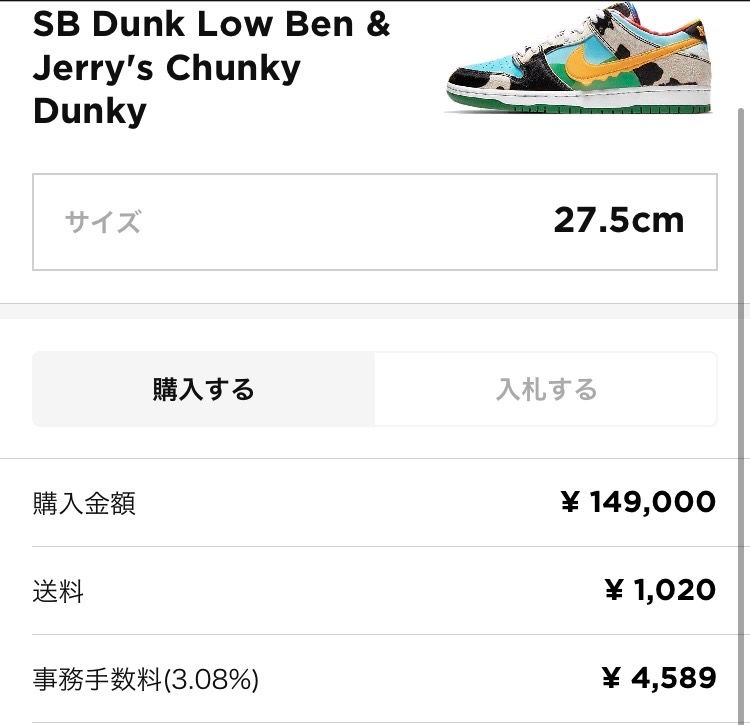The width and height of the screenshot is (750, 725).
Task: Switch to the 入札する tab
Action: 546,389
